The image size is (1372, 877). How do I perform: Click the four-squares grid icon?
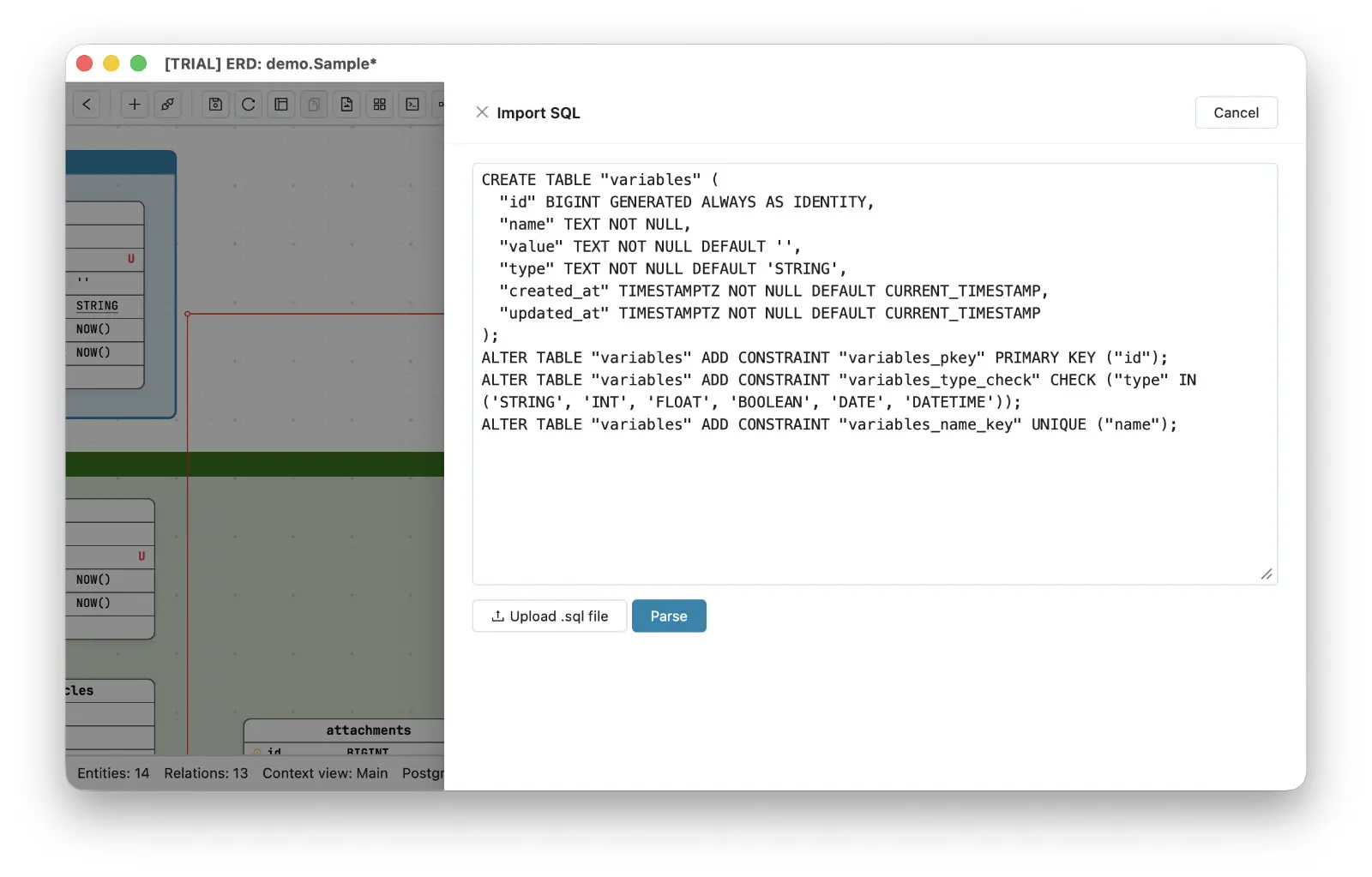(380, 105)
